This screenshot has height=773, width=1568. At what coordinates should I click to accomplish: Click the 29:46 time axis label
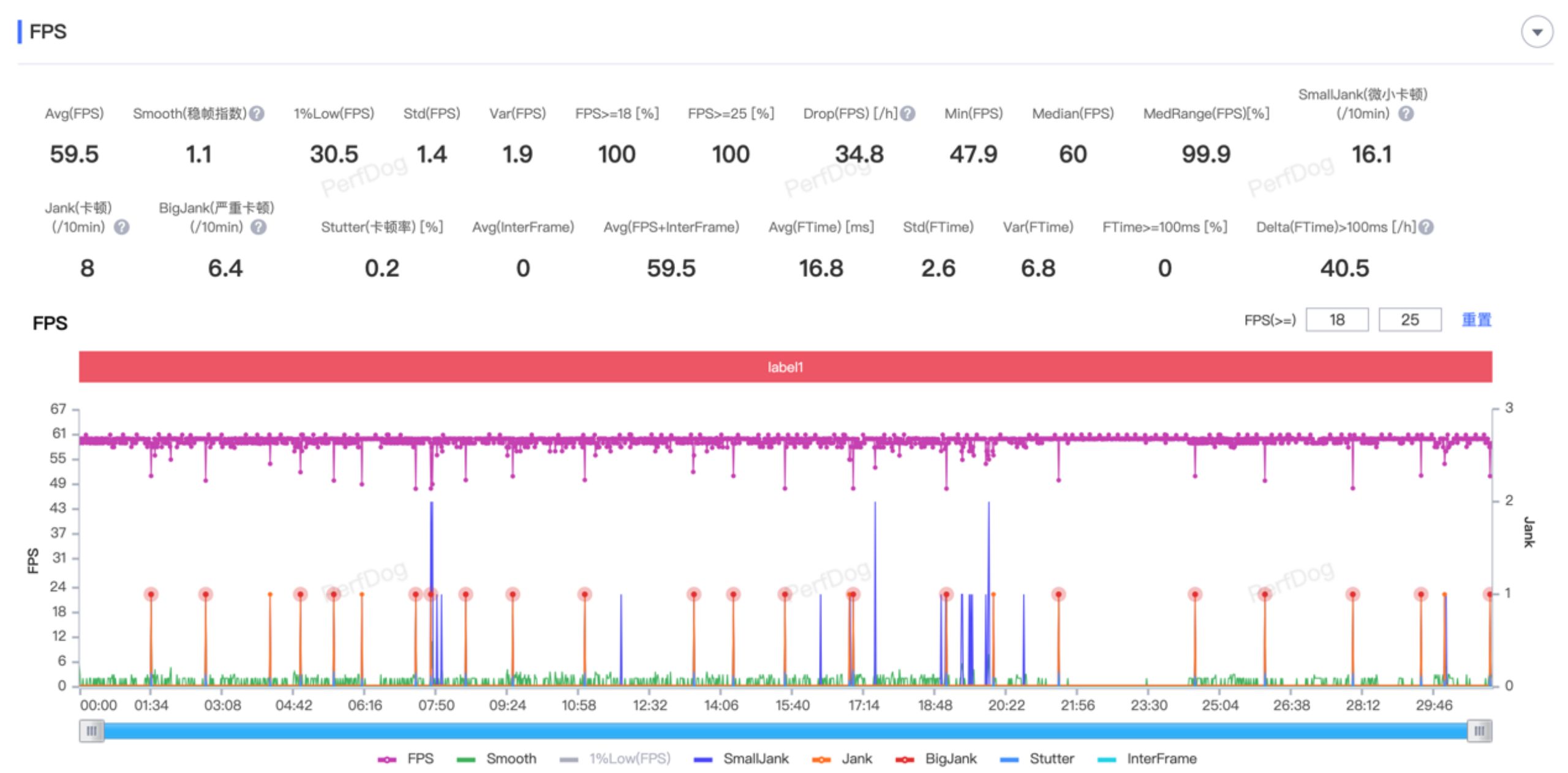[1434, 706]
